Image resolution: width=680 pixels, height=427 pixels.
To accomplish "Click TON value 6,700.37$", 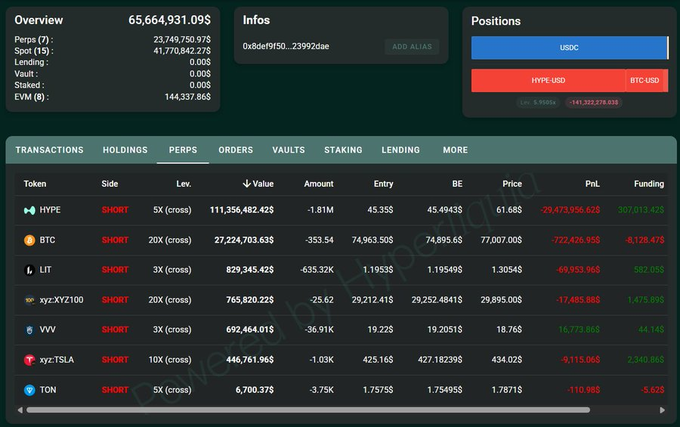I will (x=255, y=390).
